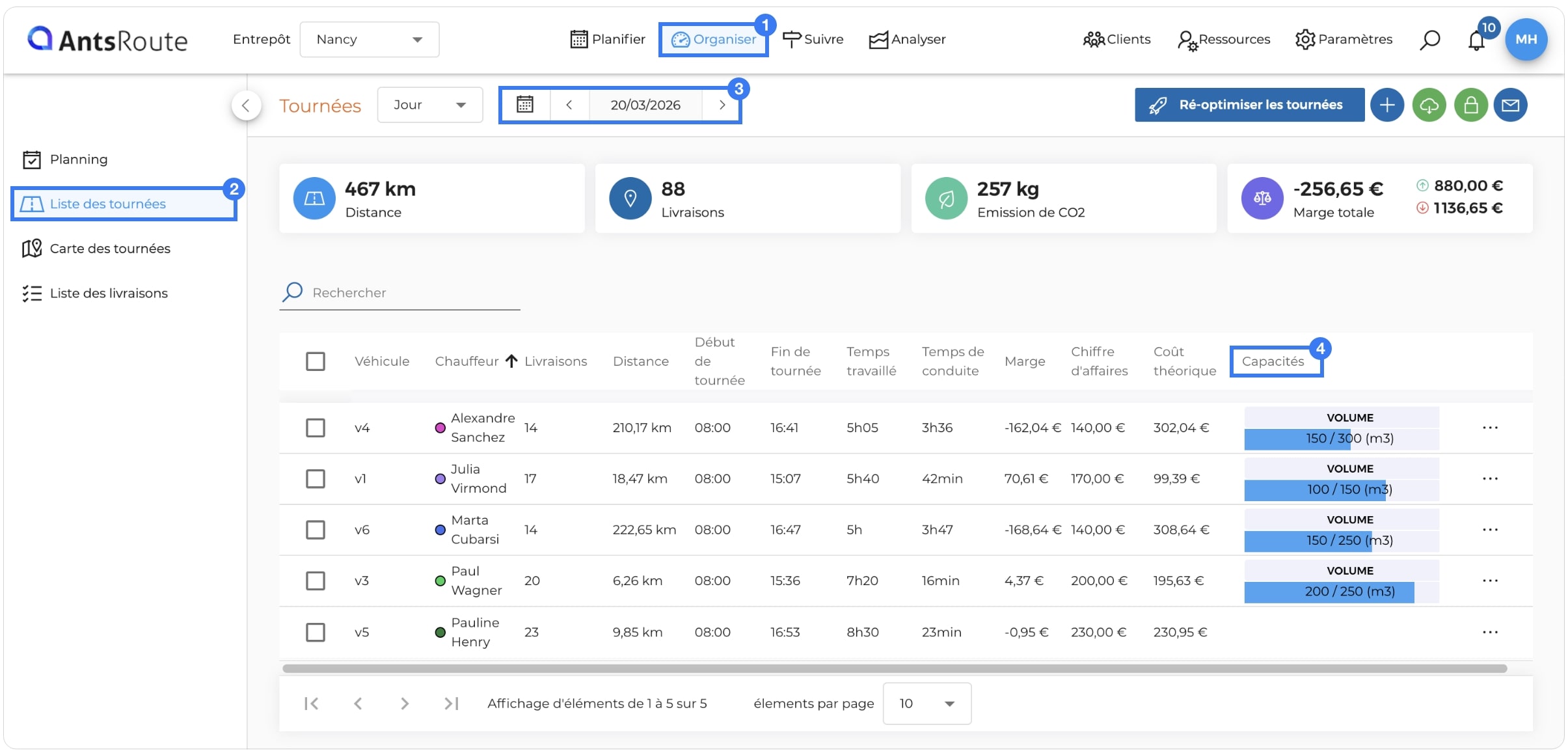Select the checkbox for Paul Wagner's tour
Image resolution: width=1568 pixels, height=755 pixels.
(x=316, y=581)
